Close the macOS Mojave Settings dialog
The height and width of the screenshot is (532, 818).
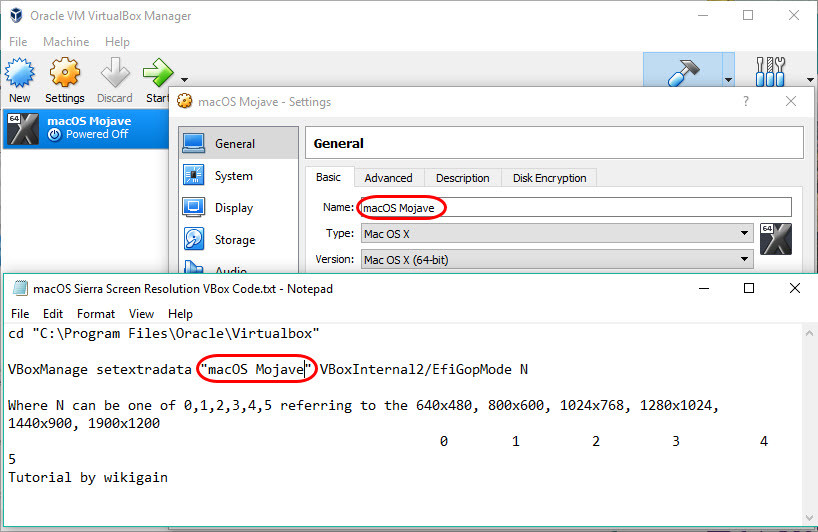791,101
